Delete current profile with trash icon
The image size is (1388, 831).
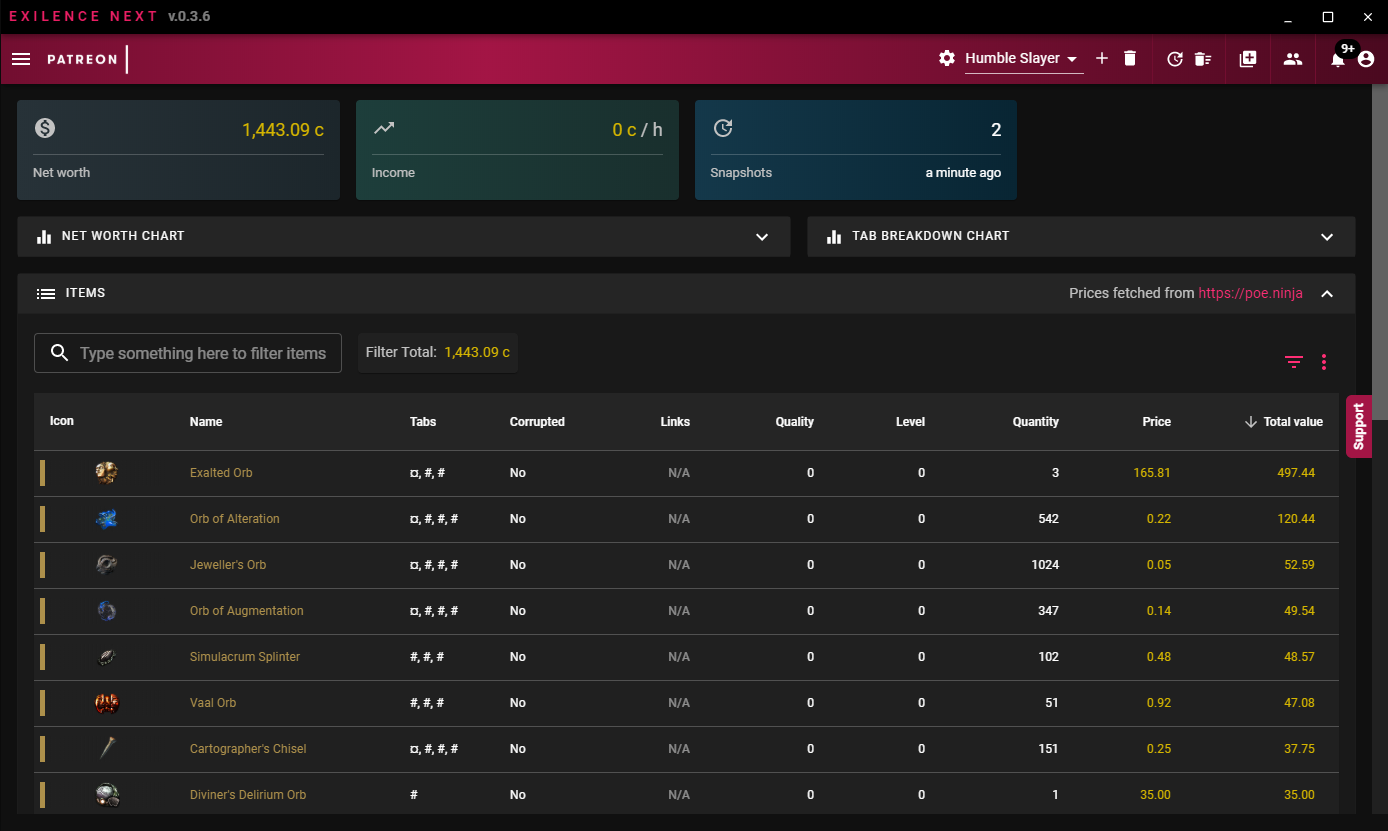[1130, 58]
